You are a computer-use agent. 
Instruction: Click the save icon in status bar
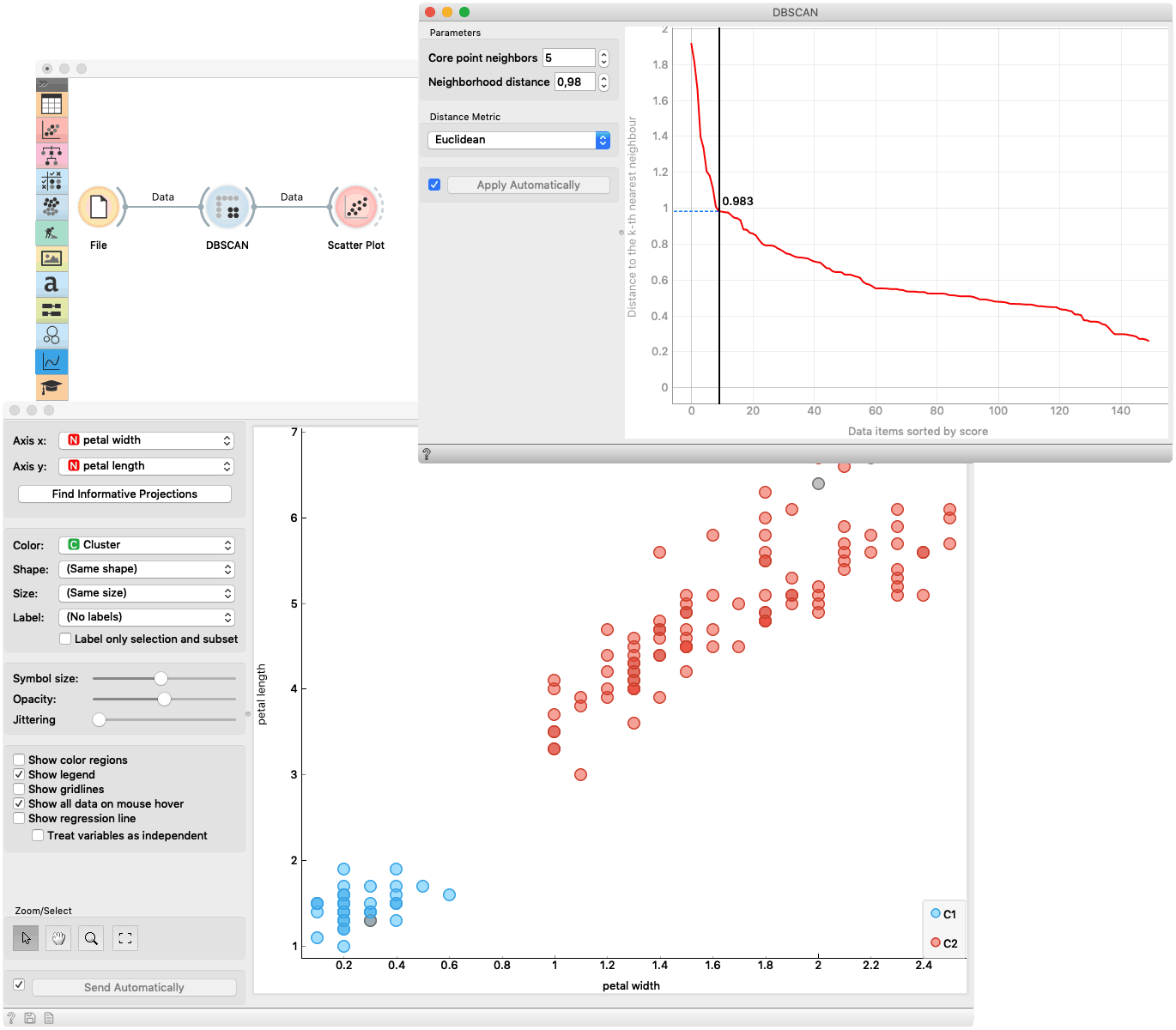30,1018
